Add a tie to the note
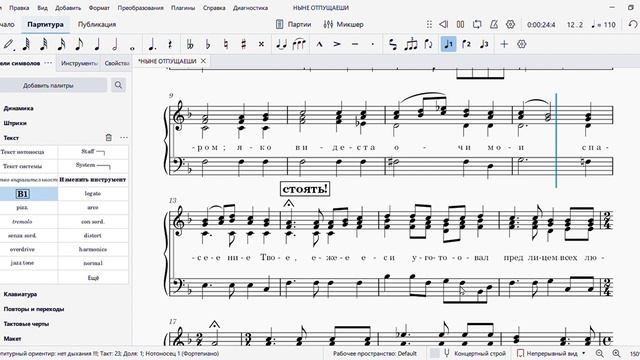Screen dimensions: 640x360 (281, 44)
